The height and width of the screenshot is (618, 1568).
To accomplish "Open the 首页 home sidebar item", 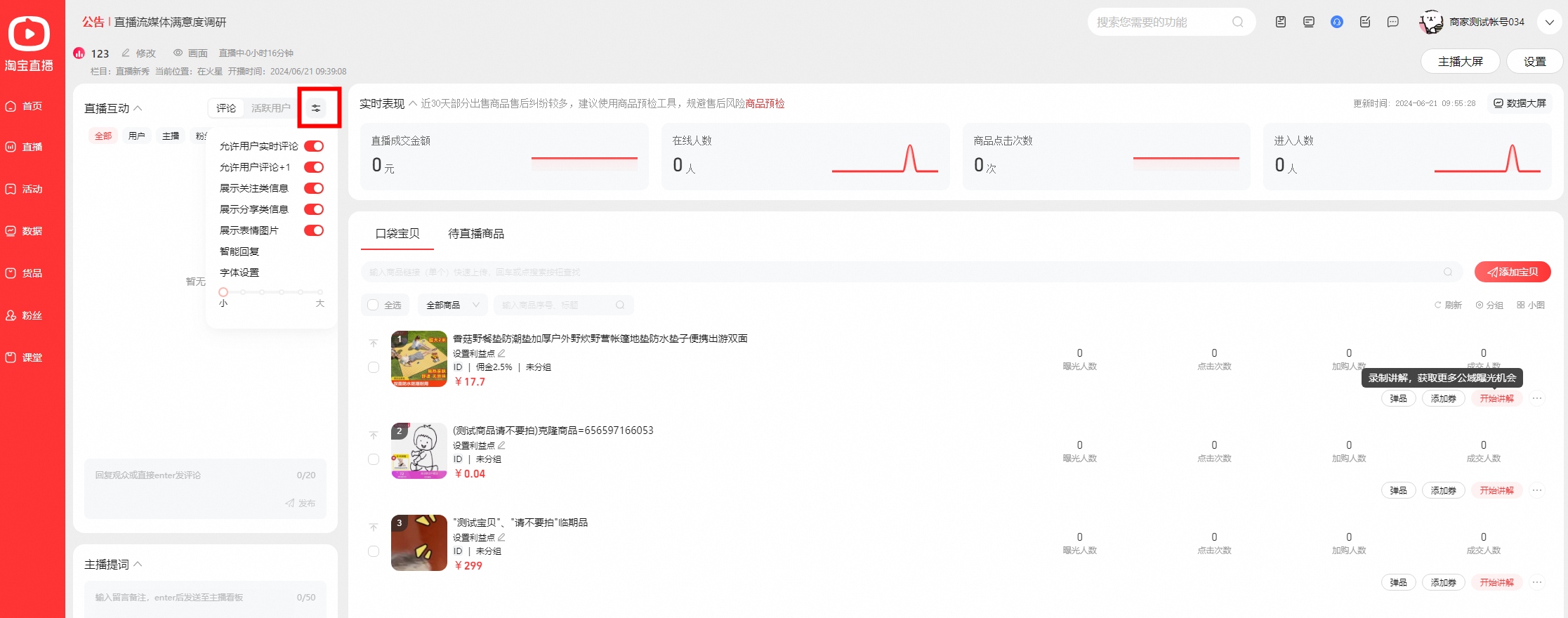I will (x=25, y=106).
